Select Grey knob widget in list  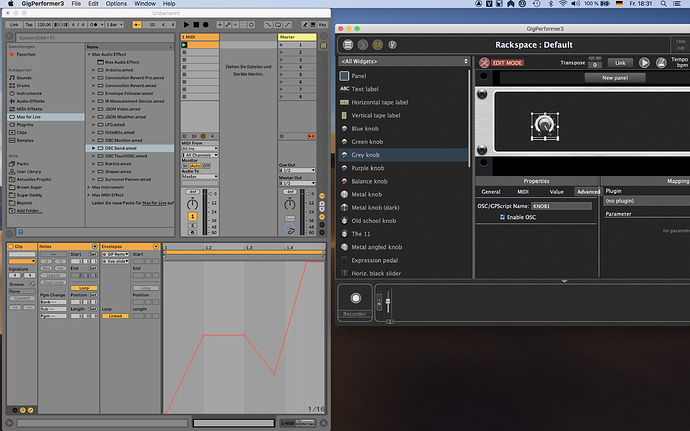tap(404, 155)
